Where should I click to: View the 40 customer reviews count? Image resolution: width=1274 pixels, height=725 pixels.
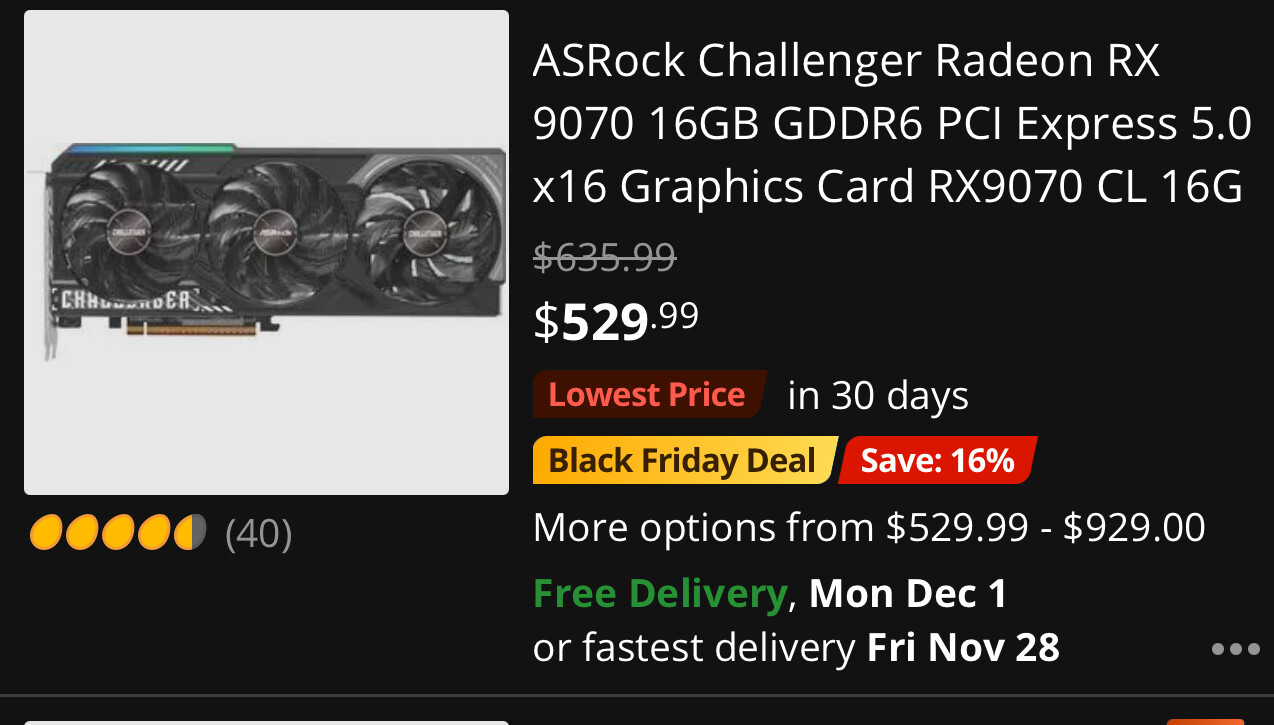(x=259, y=533)
